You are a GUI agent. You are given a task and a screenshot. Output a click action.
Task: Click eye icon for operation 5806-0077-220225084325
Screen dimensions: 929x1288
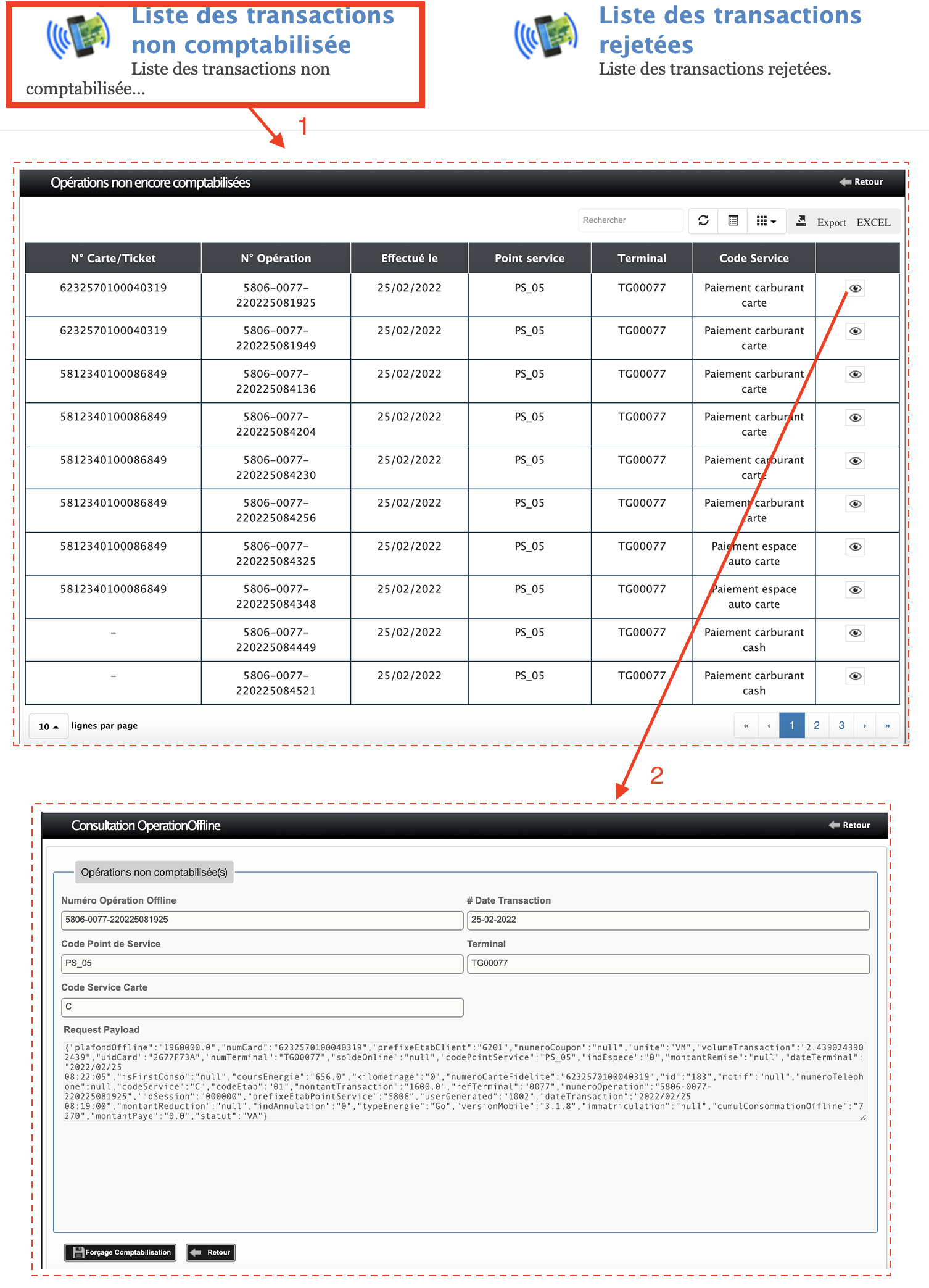pos(855,547)
